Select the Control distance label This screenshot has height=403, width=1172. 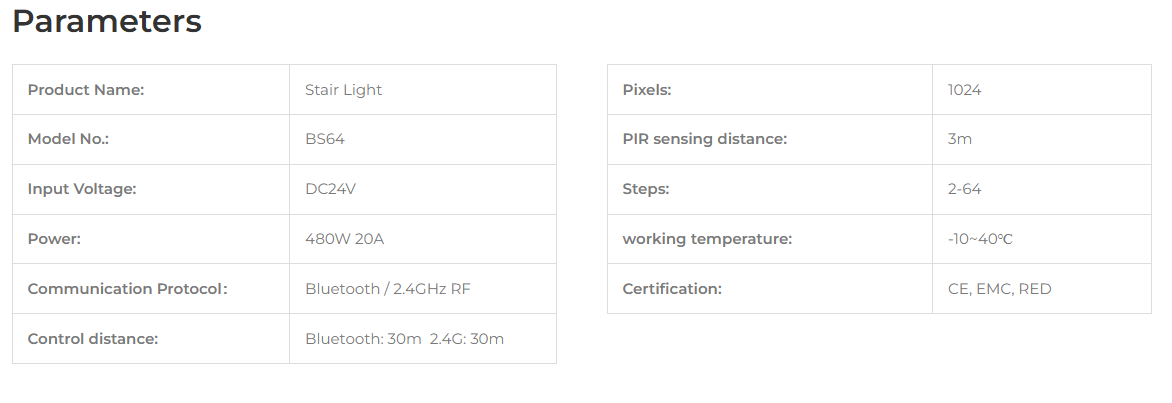93,339
